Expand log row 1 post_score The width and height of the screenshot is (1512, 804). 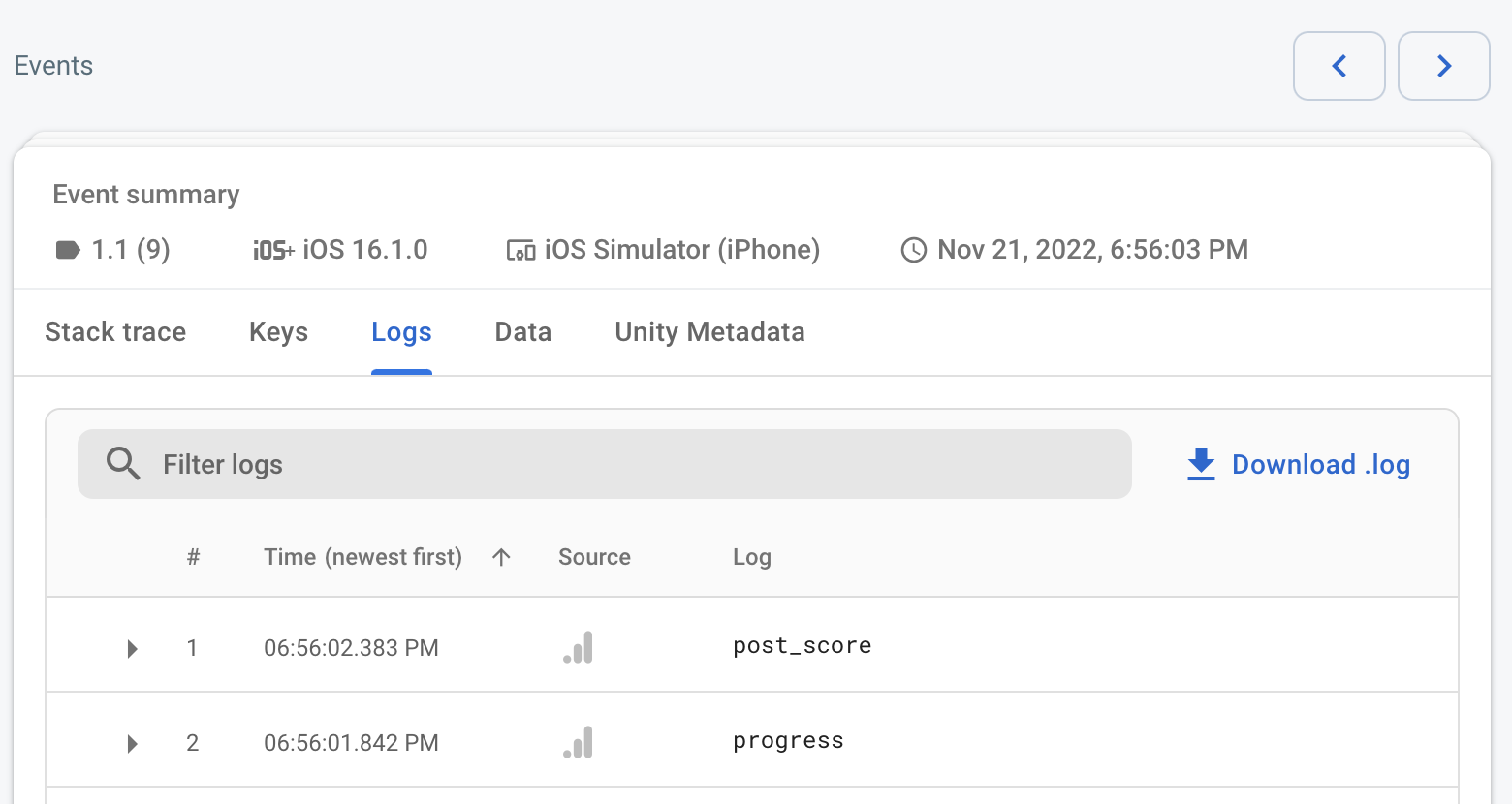click(x=133, y=648)
